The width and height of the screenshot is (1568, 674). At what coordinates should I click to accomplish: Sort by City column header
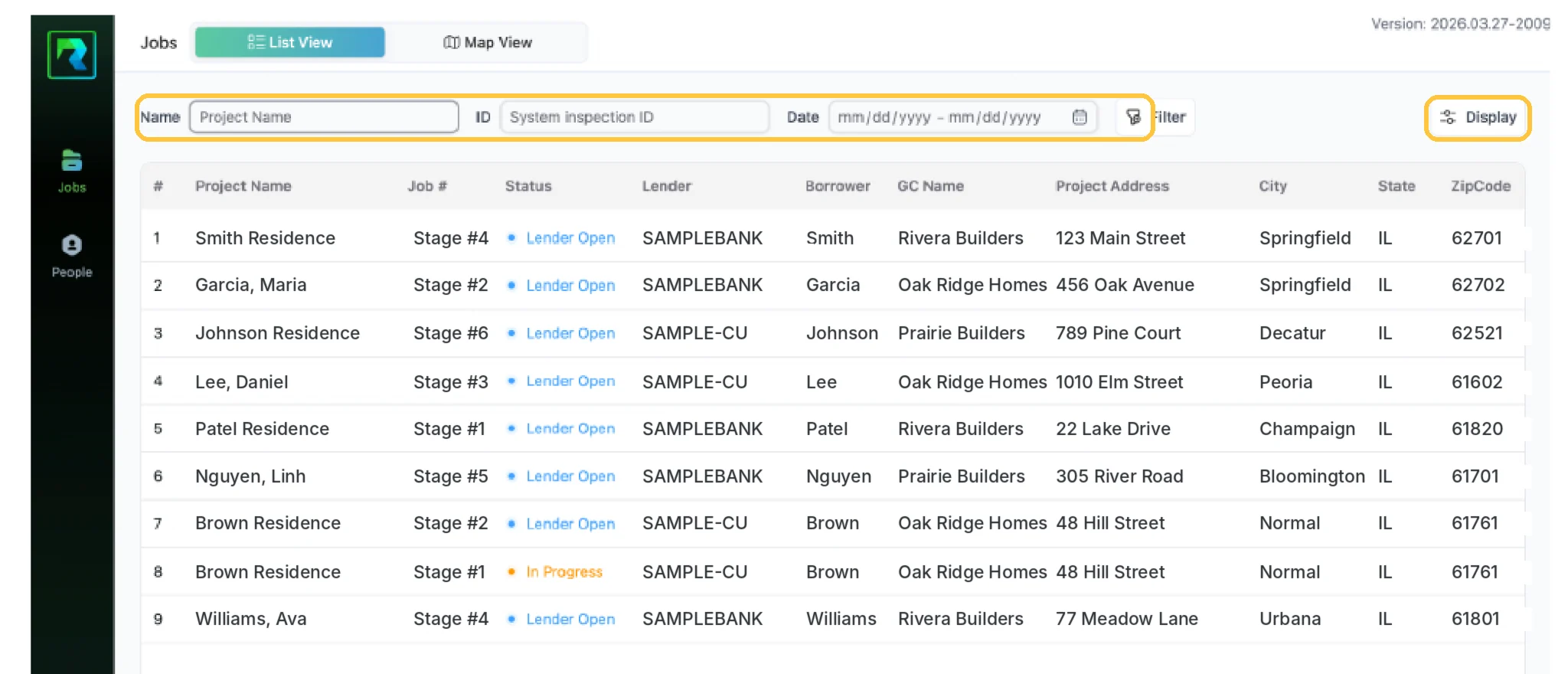pyautogui.click(x=1273, y=186)
